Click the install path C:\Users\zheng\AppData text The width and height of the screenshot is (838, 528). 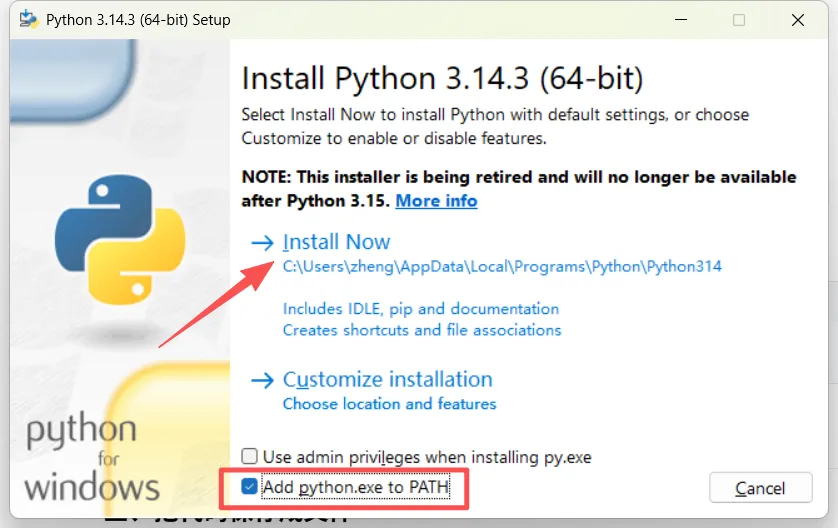pos(502,266)
